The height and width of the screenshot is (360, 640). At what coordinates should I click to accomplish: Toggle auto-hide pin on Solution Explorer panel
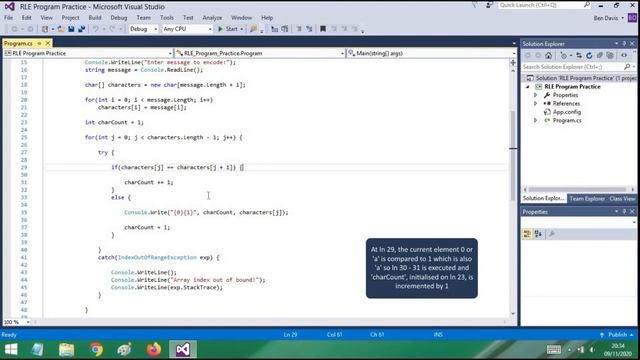pyautogui.click(x=624, y=44)
